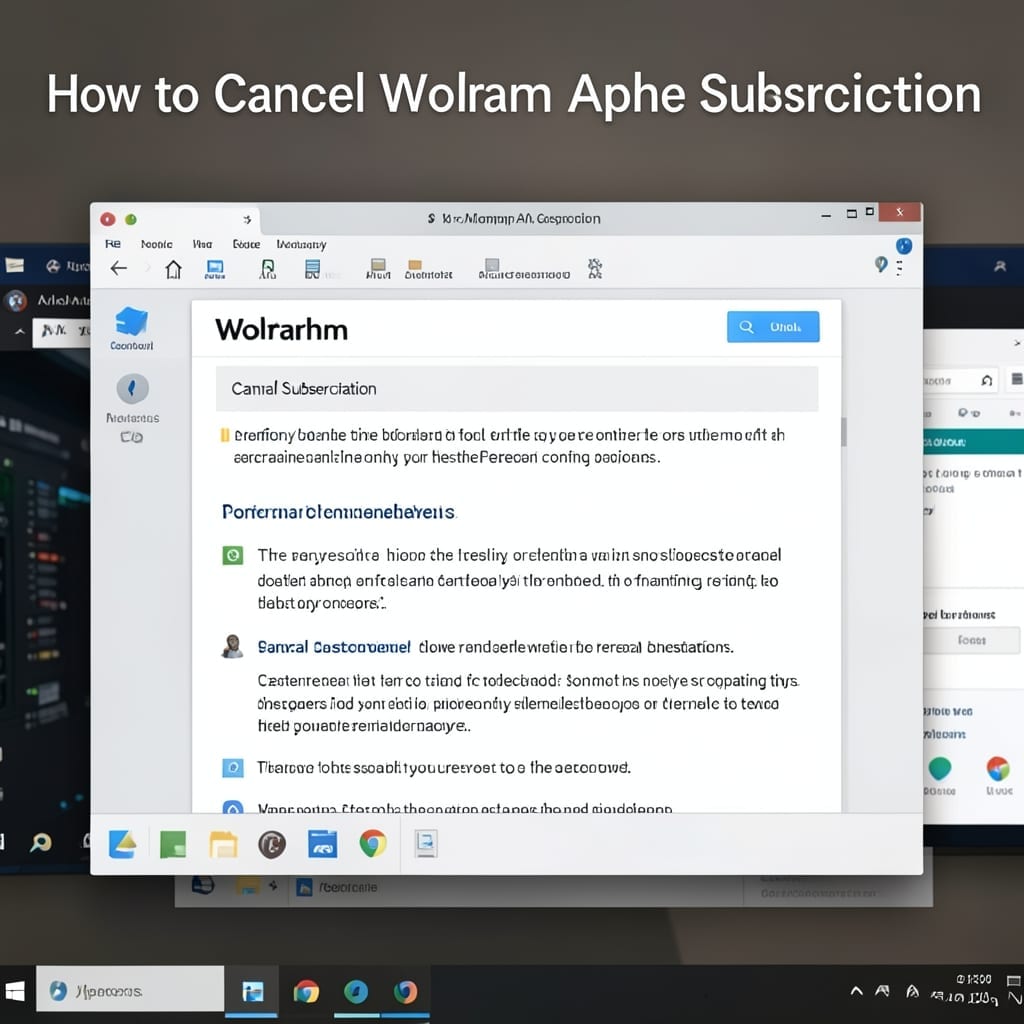Screen dimensions: 1024x1024
Task: Click the blue Porfermar section heading link
Action: tap(338, 512)
